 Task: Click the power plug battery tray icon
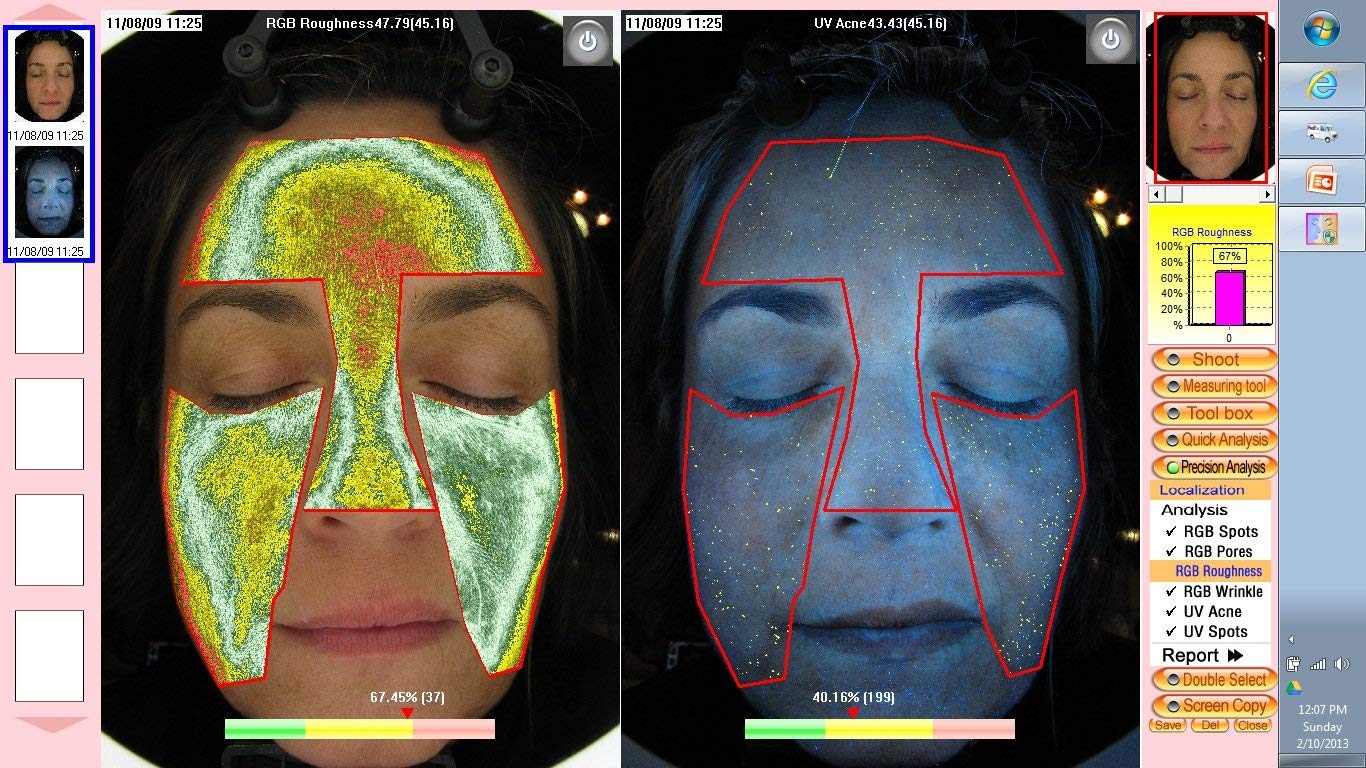1294,663
